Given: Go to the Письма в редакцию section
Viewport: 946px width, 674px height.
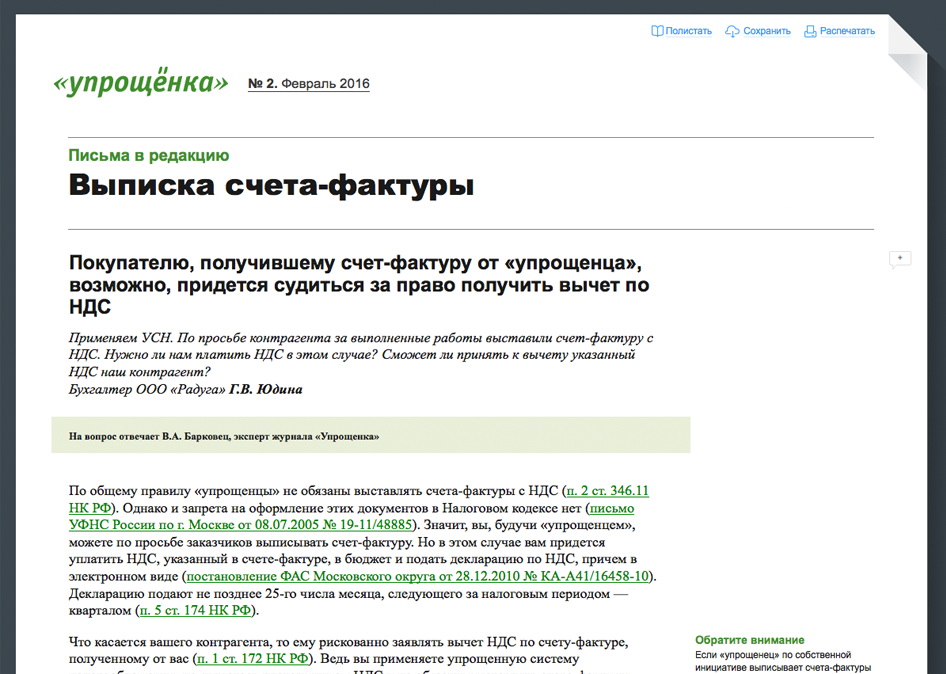Looking at the screenshot, I should coord(148,155).
